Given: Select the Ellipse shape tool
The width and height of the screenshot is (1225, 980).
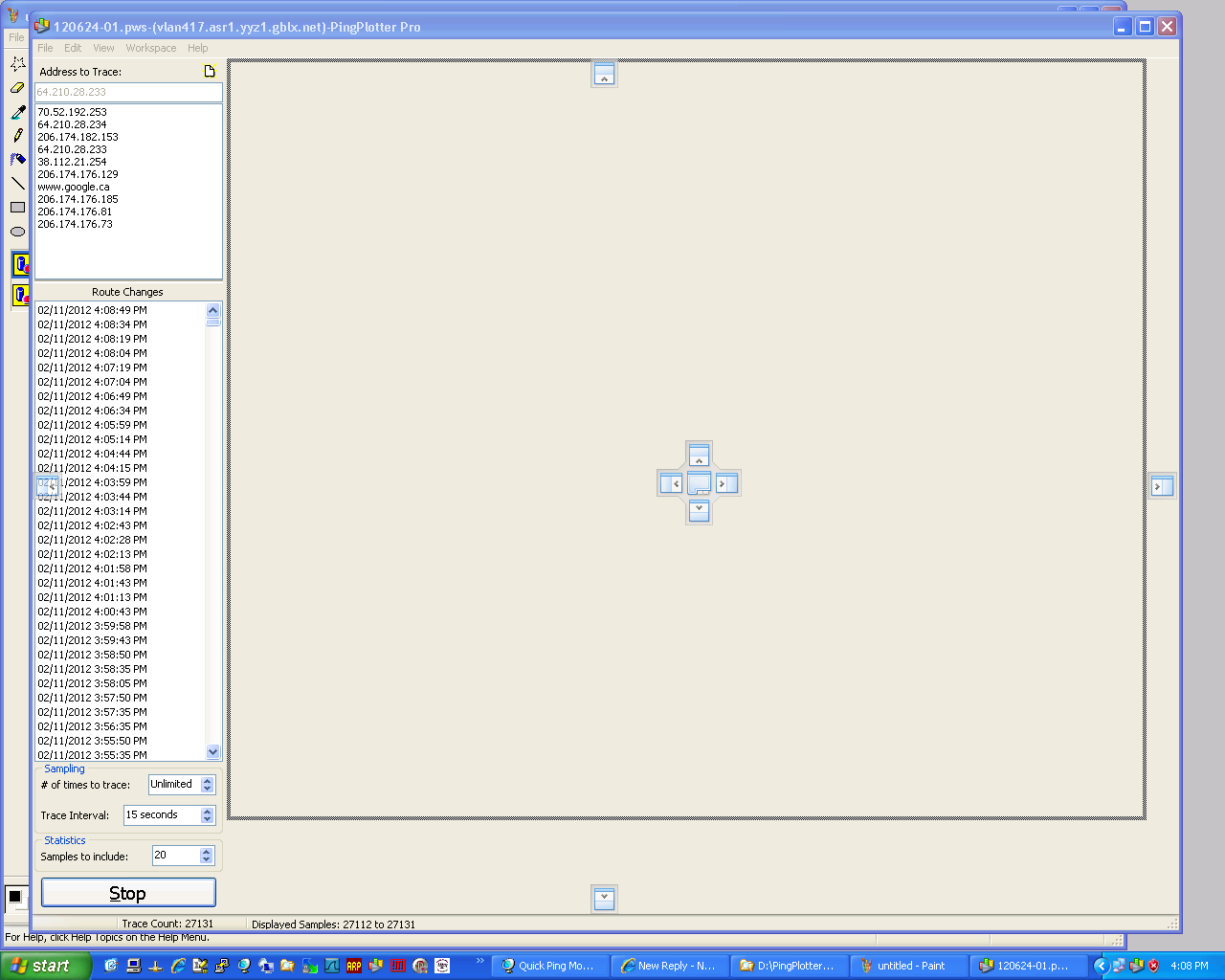Looking at the screenshot, I should (x=17, y=232).
